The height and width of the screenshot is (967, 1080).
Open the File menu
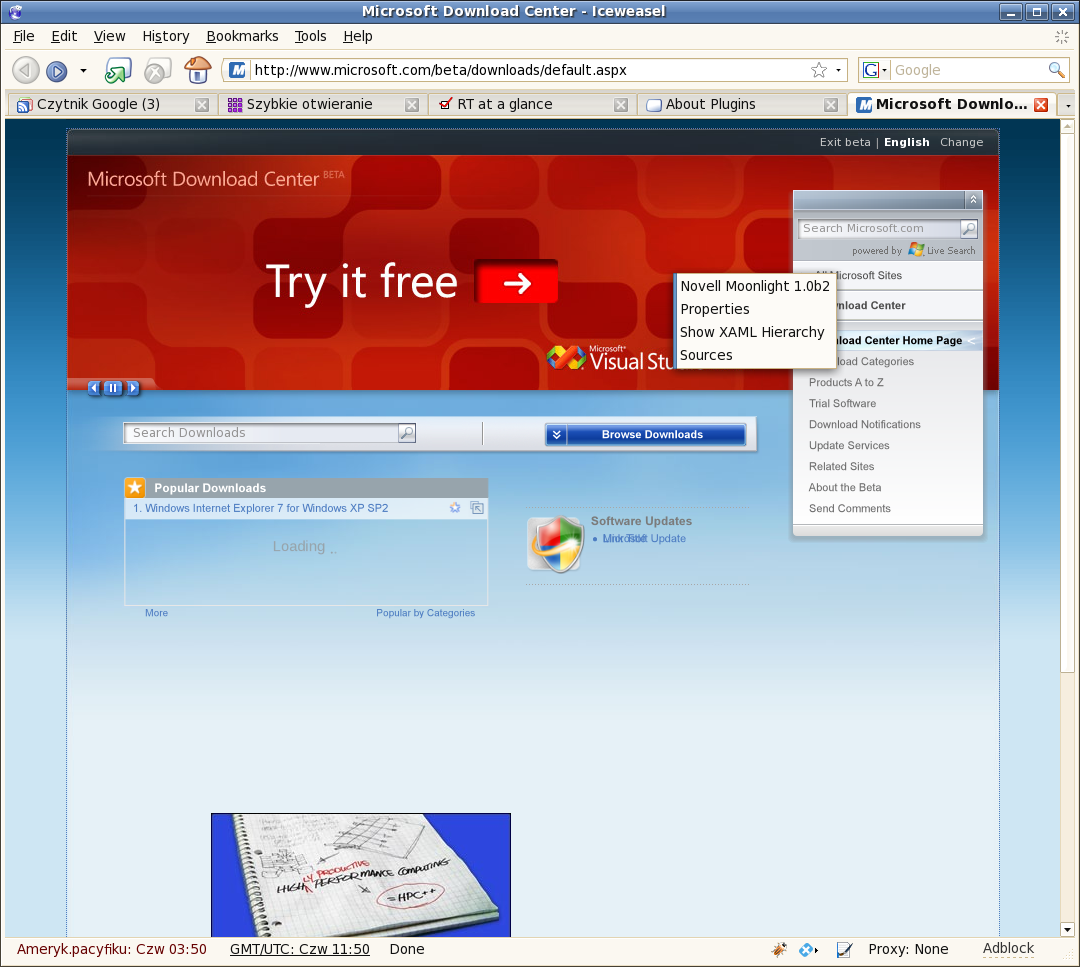tap(23, 36)
